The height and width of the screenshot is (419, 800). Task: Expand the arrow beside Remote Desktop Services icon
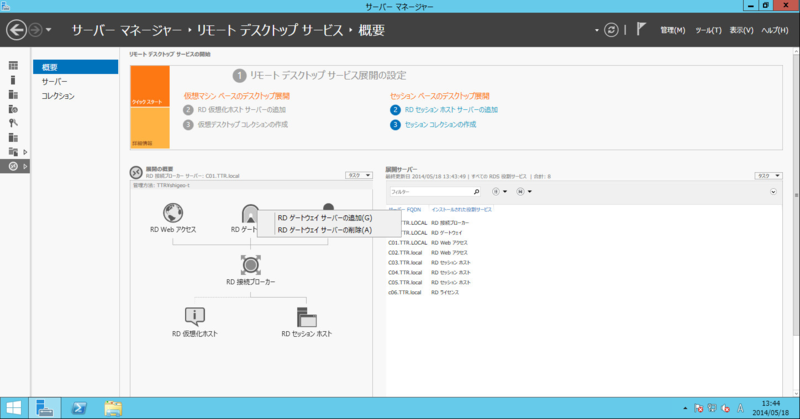[25, 166]
